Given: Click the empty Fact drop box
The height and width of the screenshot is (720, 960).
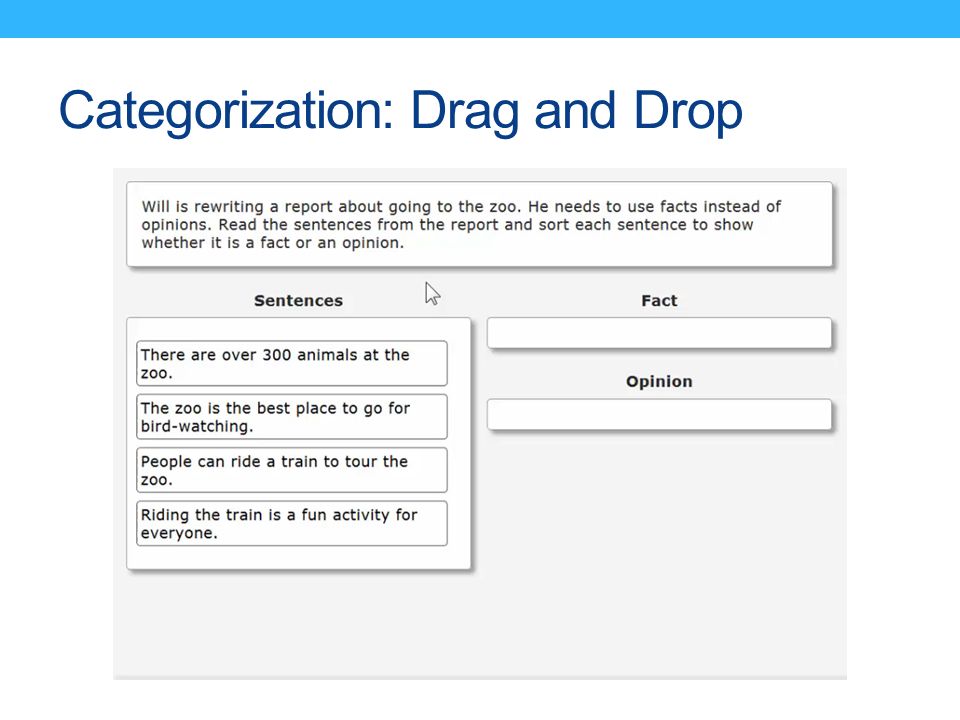Looking at the screenshot, I should pyautogui.click(x=659, y=333).
